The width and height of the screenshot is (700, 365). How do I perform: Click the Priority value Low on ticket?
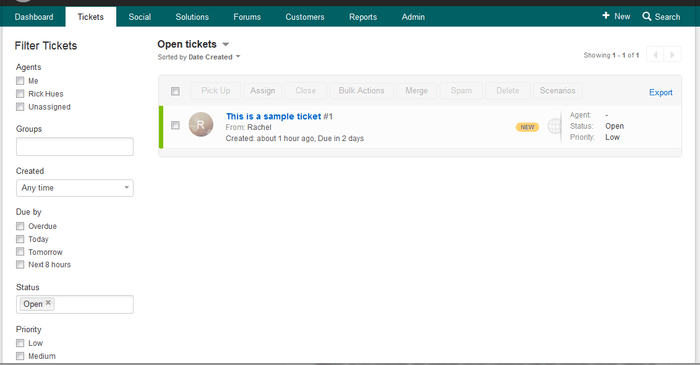tap(612, 137)
